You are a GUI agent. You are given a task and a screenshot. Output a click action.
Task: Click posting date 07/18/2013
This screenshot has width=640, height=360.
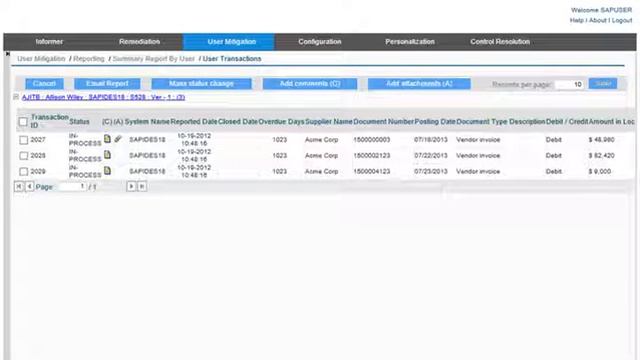[431, 140]
